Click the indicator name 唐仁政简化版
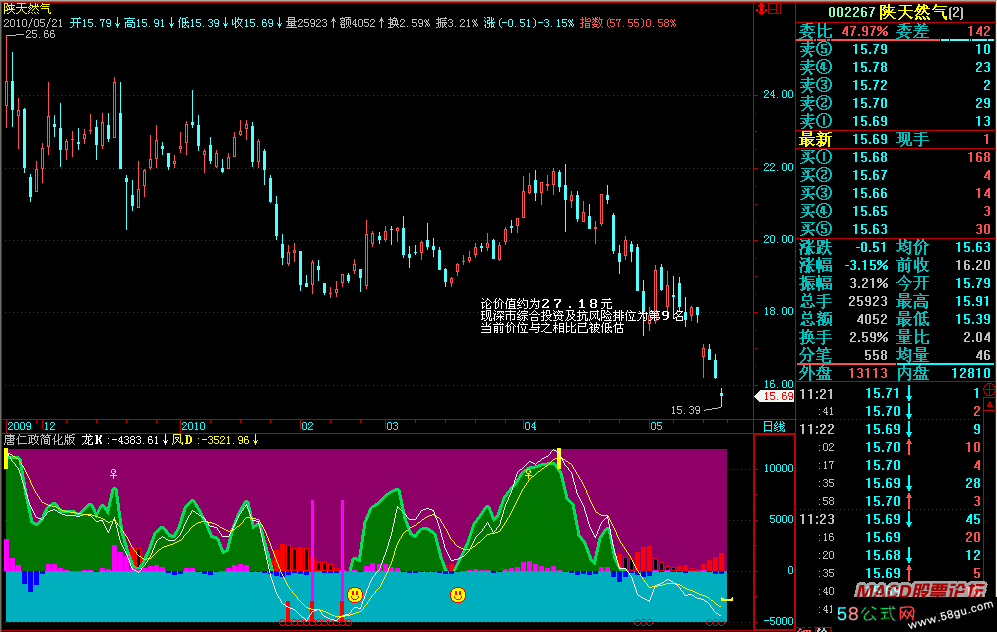997x632 pixels. point(39,440)
